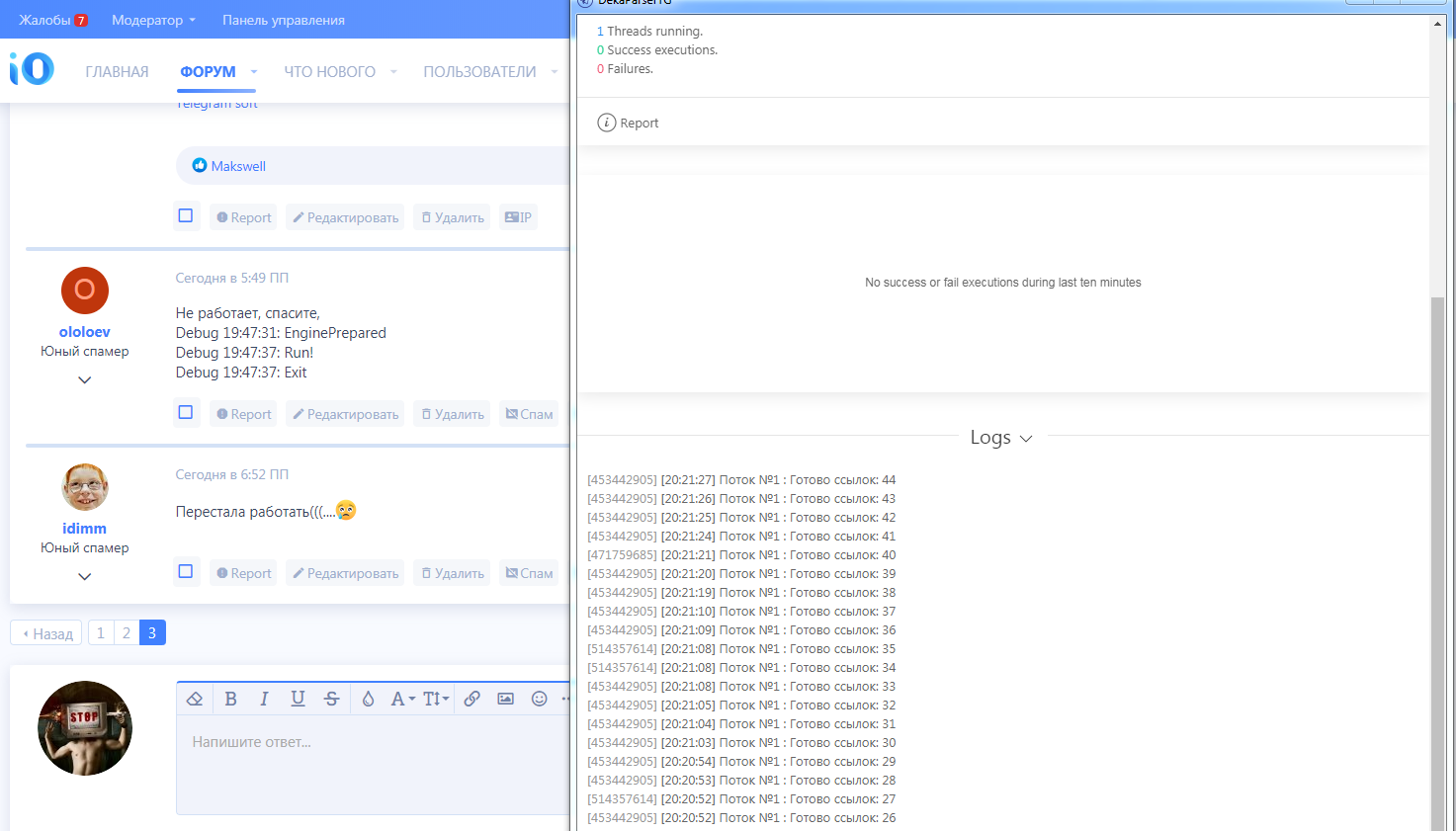Apply strikethrough in reply editor
Image resolution: width=1456 pixels, height=831 pixels.
(331, 699)
